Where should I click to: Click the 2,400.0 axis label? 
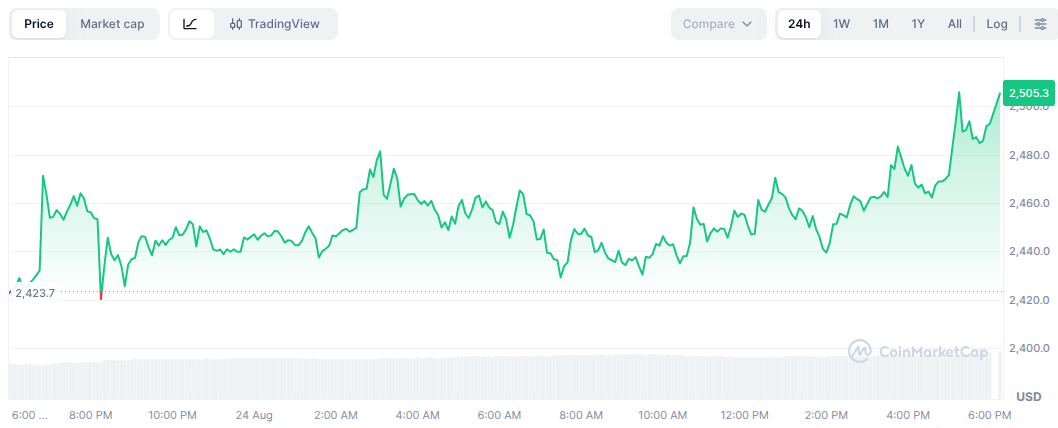(x=1029, y=348)
